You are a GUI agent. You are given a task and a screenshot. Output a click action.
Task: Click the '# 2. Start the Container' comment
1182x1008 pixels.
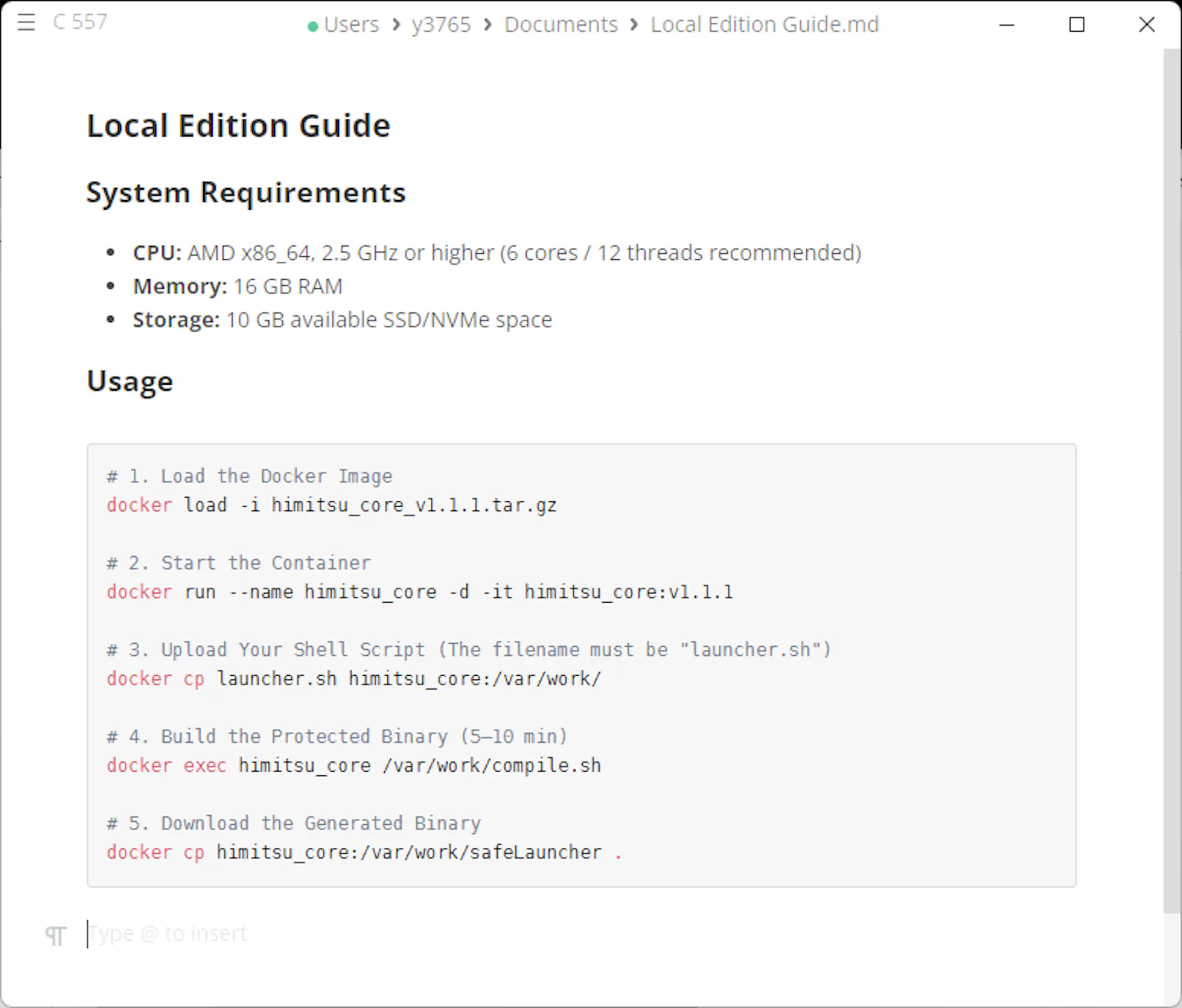tap(239, 563)
